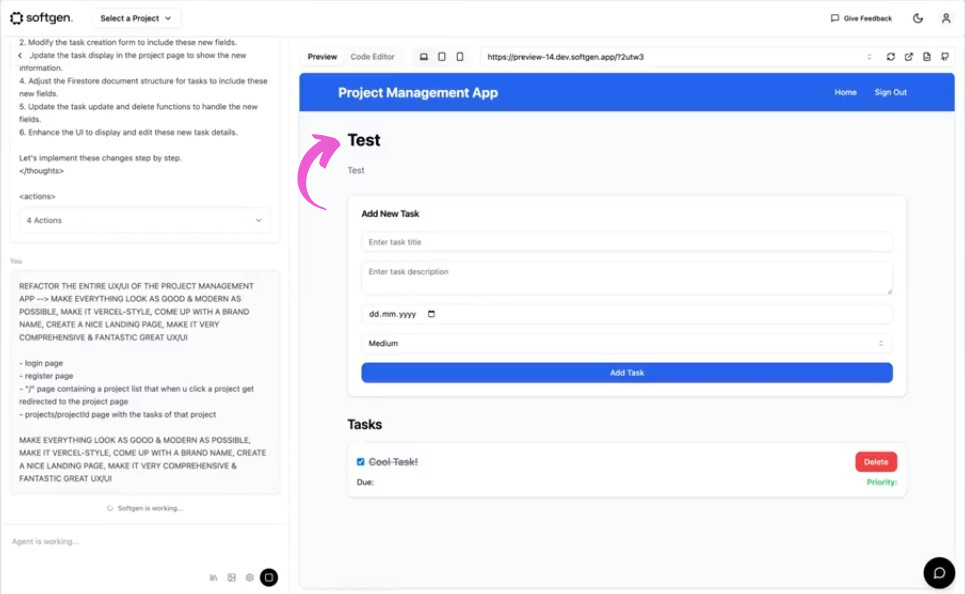Click the back chevron in chat panel

pos(20,55)
